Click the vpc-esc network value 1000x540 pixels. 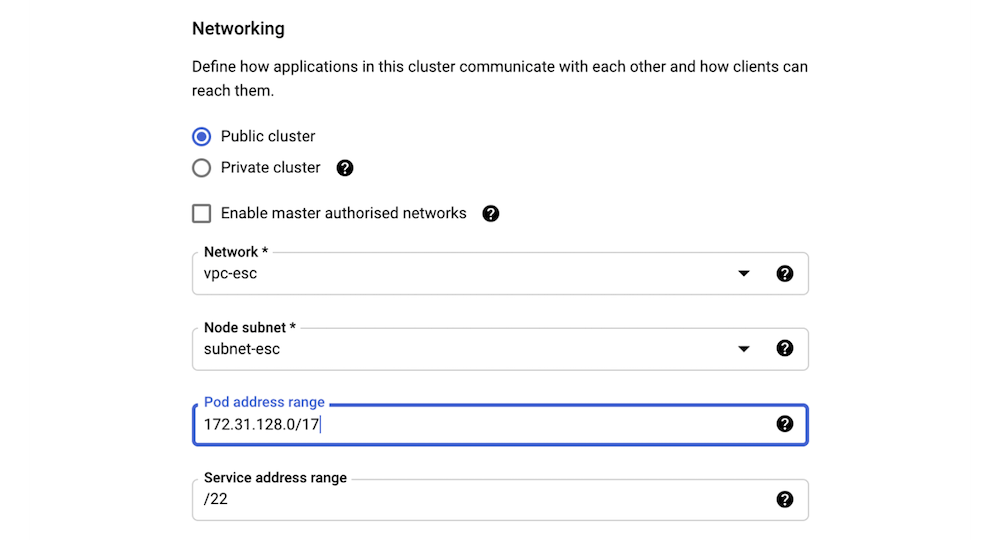click(x=231, y=273)
